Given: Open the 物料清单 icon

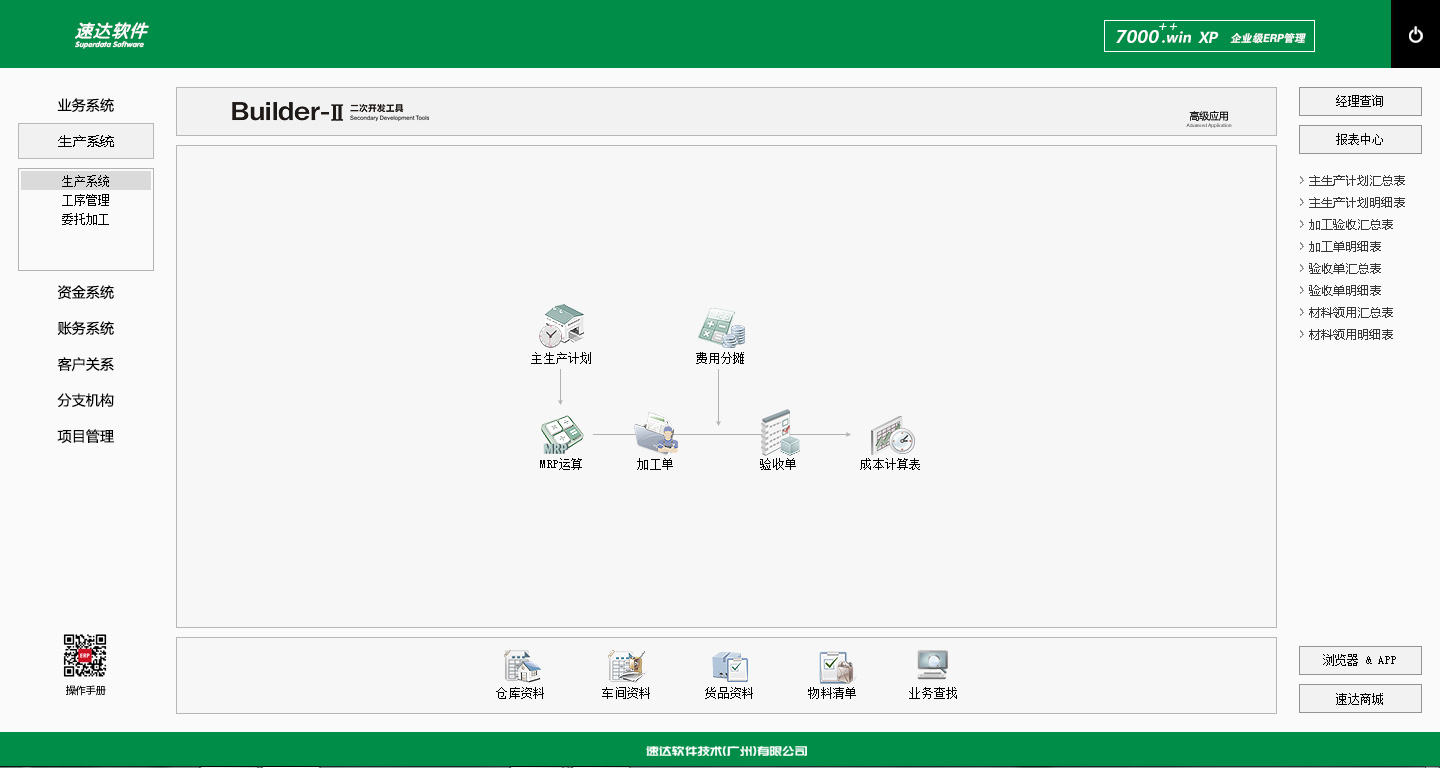Looking at the screenshot, I should pyautogui.click(x=832, y=667).
